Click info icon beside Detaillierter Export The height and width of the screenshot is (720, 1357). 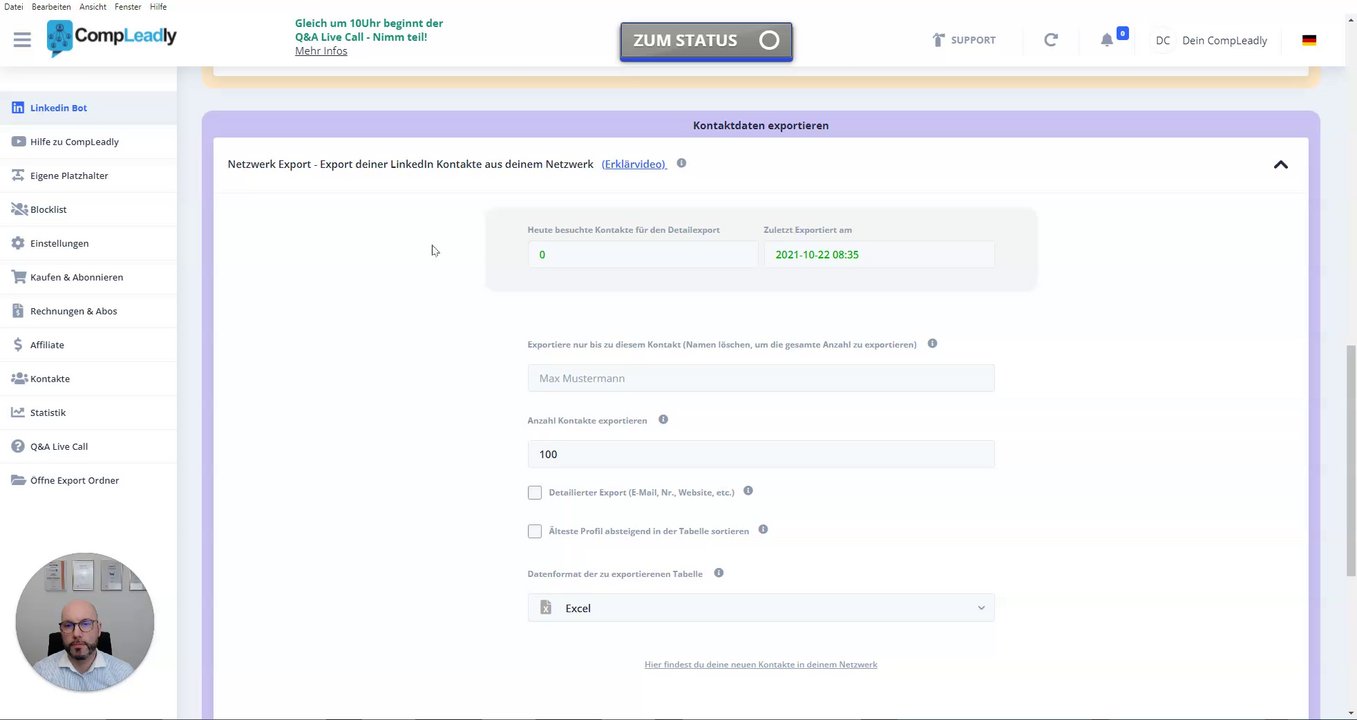748,491
